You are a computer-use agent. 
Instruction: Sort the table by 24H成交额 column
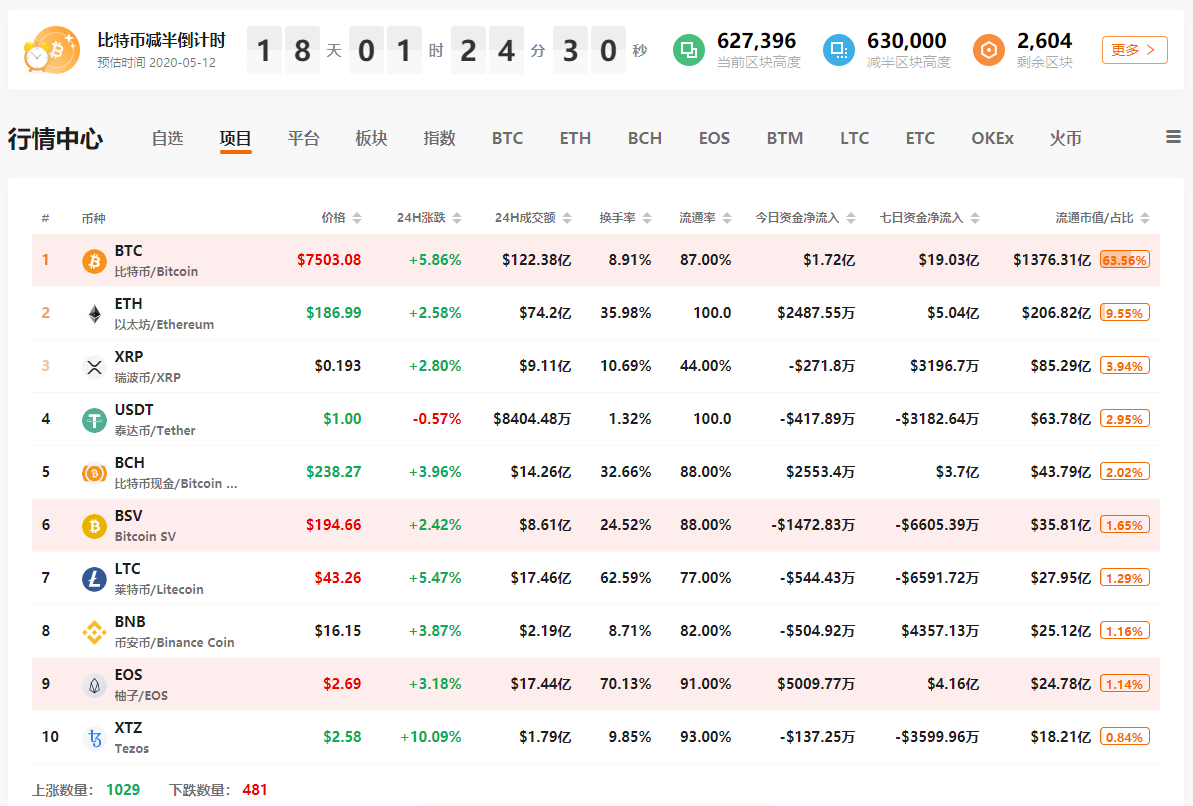[x=533, y=218]
